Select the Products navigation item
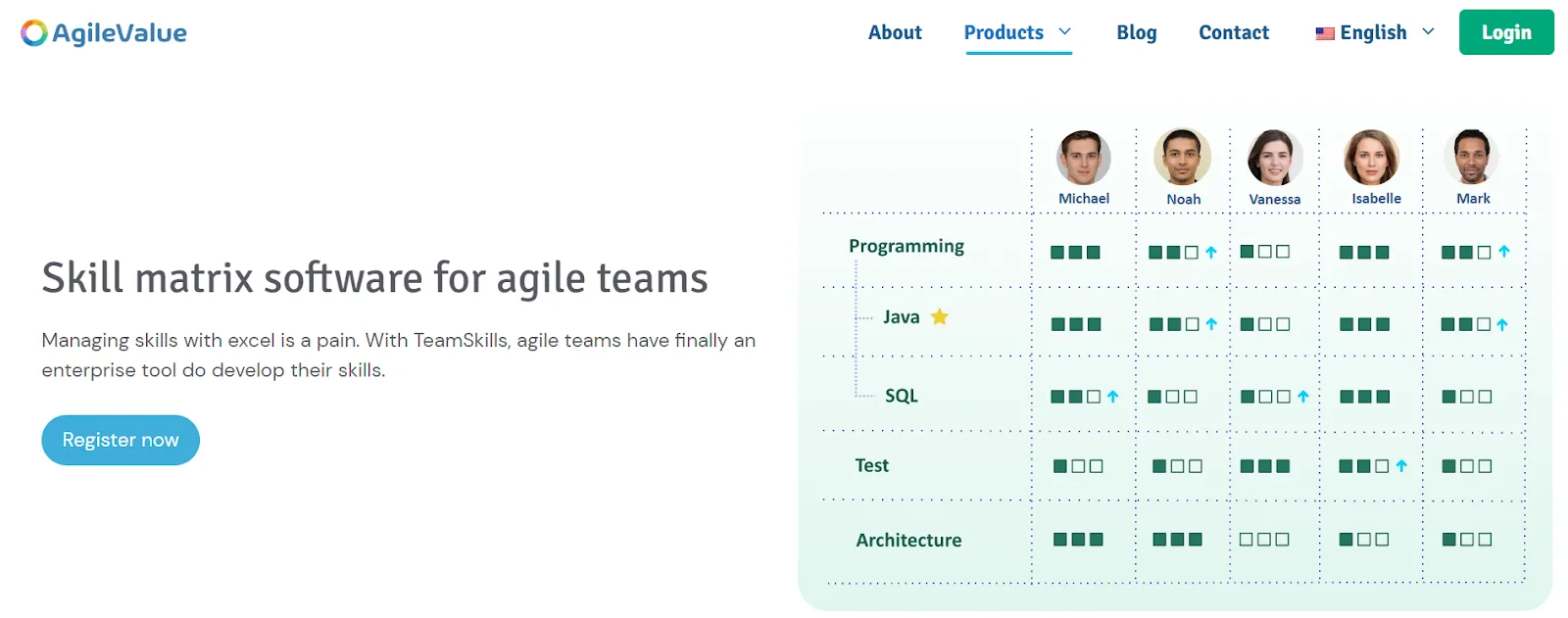This screenshot has height=618, width=1568. tap(1004, 32)
